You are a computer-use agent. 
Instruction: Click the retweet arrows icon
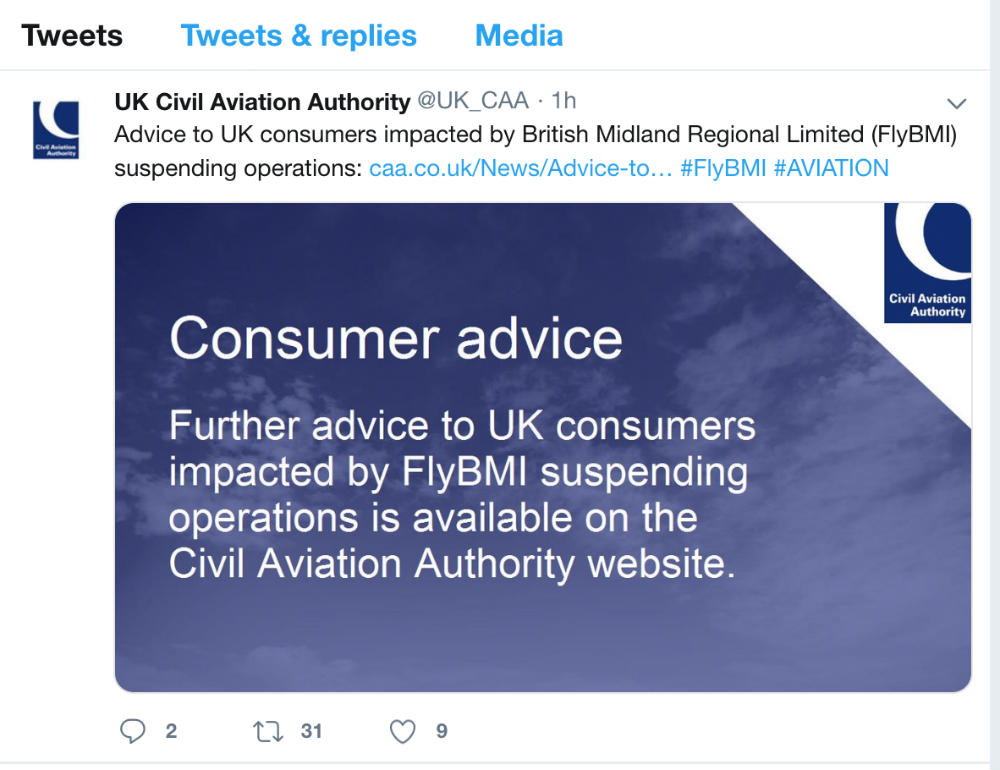coord(266,731)
